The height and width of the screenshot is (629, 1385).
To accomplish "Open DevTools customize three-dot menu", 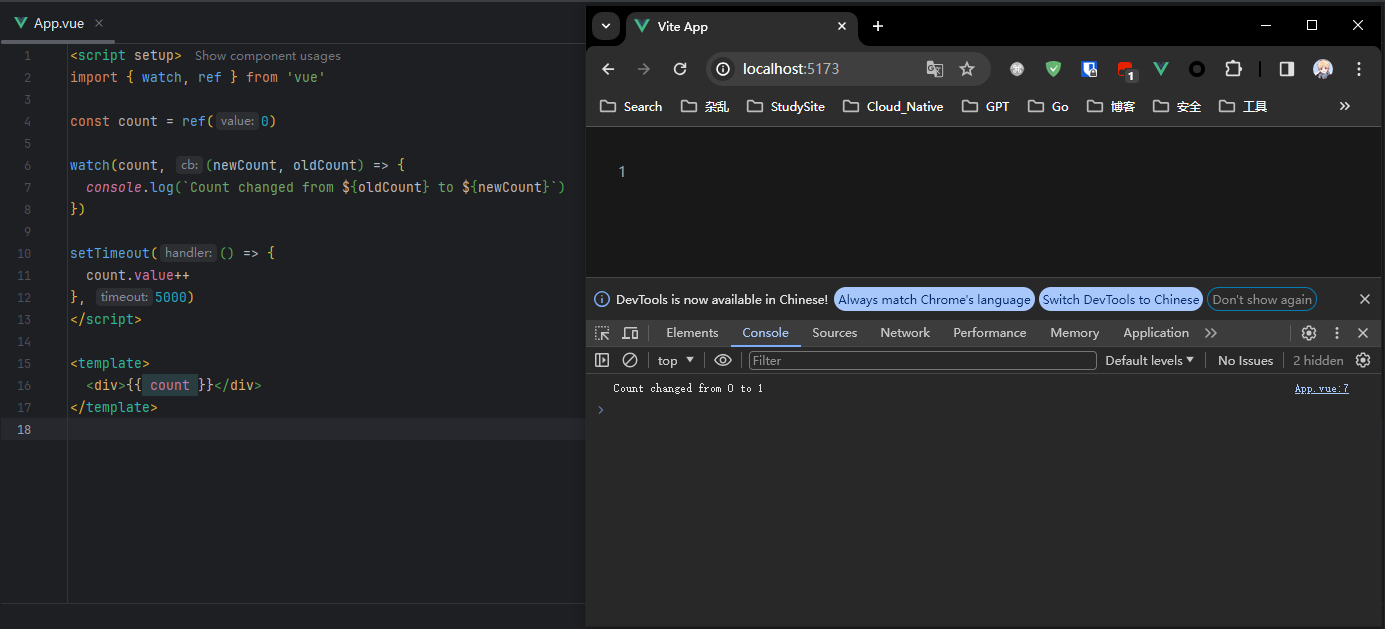I will tap(1337, 333).
